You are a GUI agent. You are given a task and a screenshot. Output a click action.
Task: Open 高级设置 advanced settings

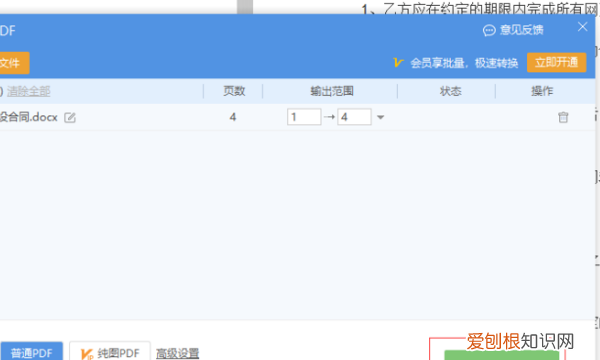tap(178, 353)
